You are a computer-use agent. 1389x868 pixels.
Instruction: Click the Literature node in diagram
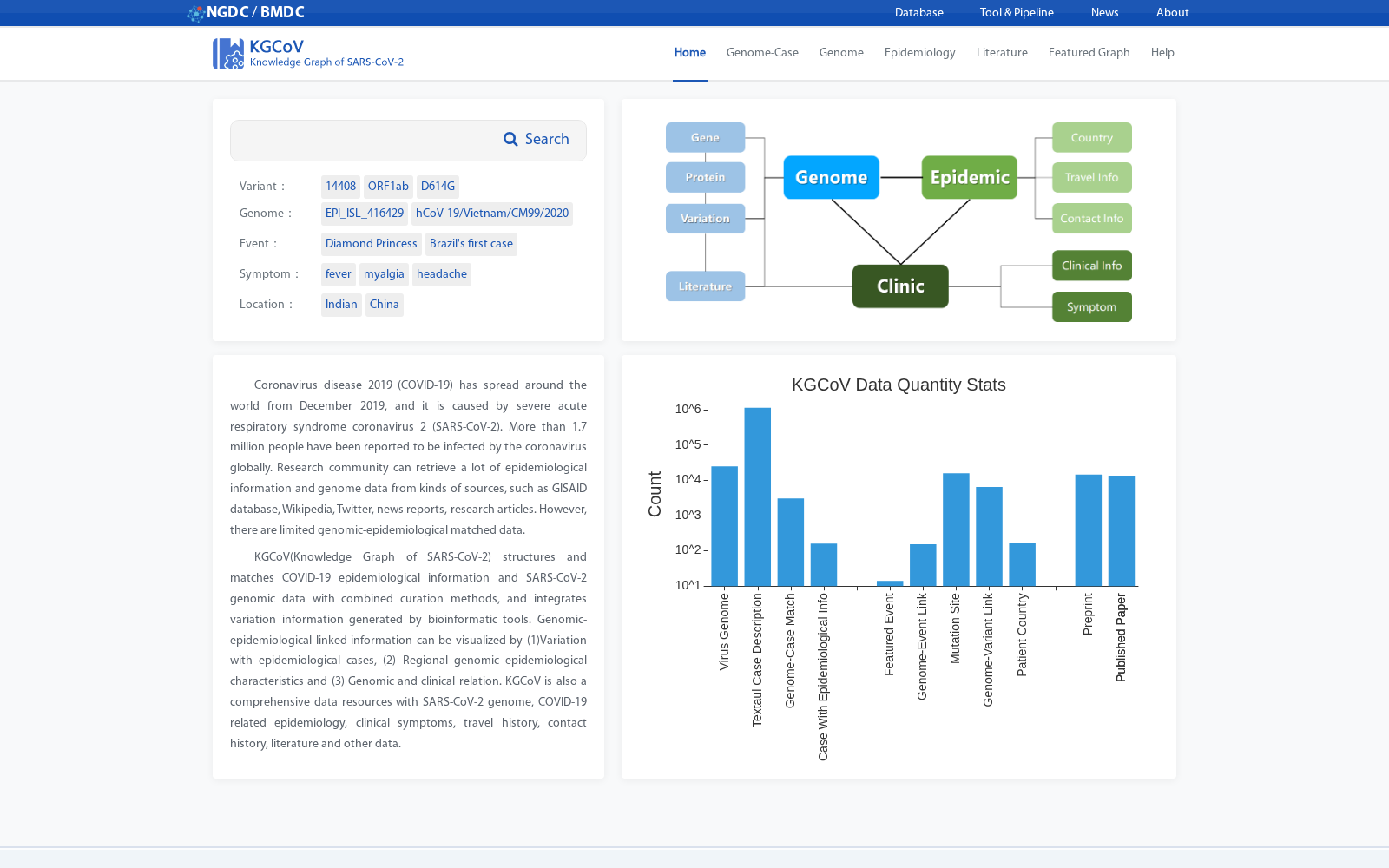click(x=705, y=286)
